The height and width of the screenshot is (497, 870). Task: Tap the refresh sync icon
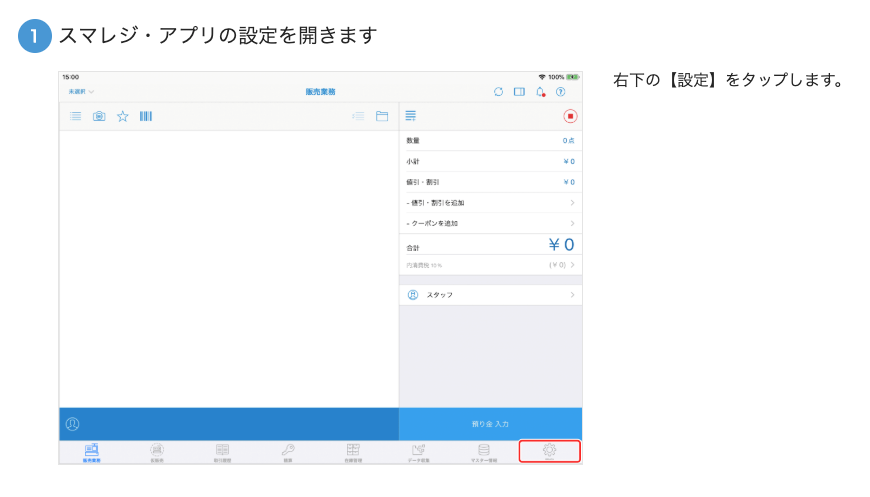pos(498,91)
